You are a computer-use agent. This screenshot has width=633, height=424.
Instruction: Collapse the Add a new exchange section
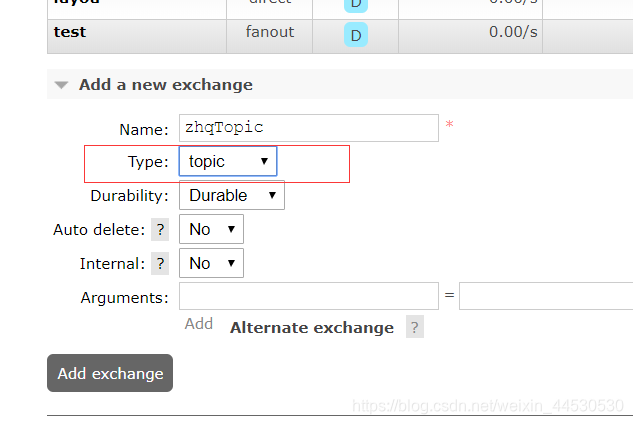(x=61, y=85)
